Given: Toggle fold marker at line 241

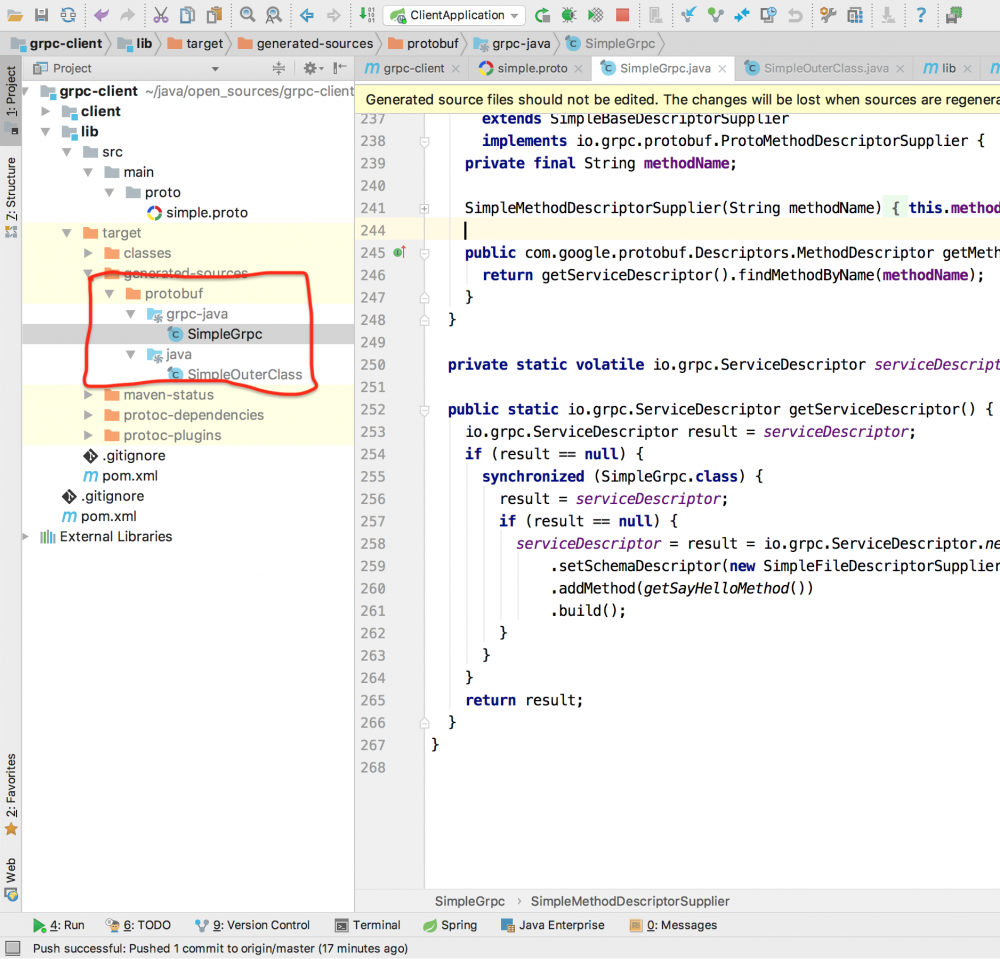Looking at the screenshot, I should pyautogui.click(x=425, y=208).
